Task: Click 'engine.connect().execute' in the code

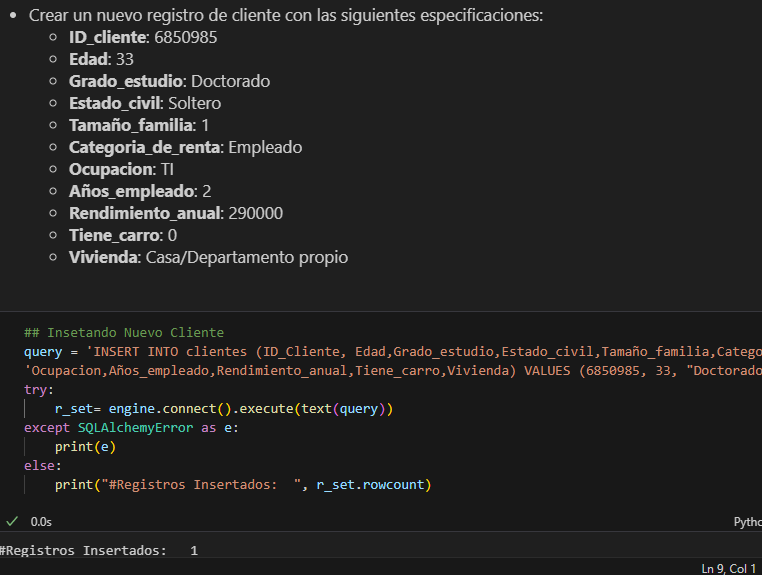Action: pyautogui.click(x=201, y=408)
